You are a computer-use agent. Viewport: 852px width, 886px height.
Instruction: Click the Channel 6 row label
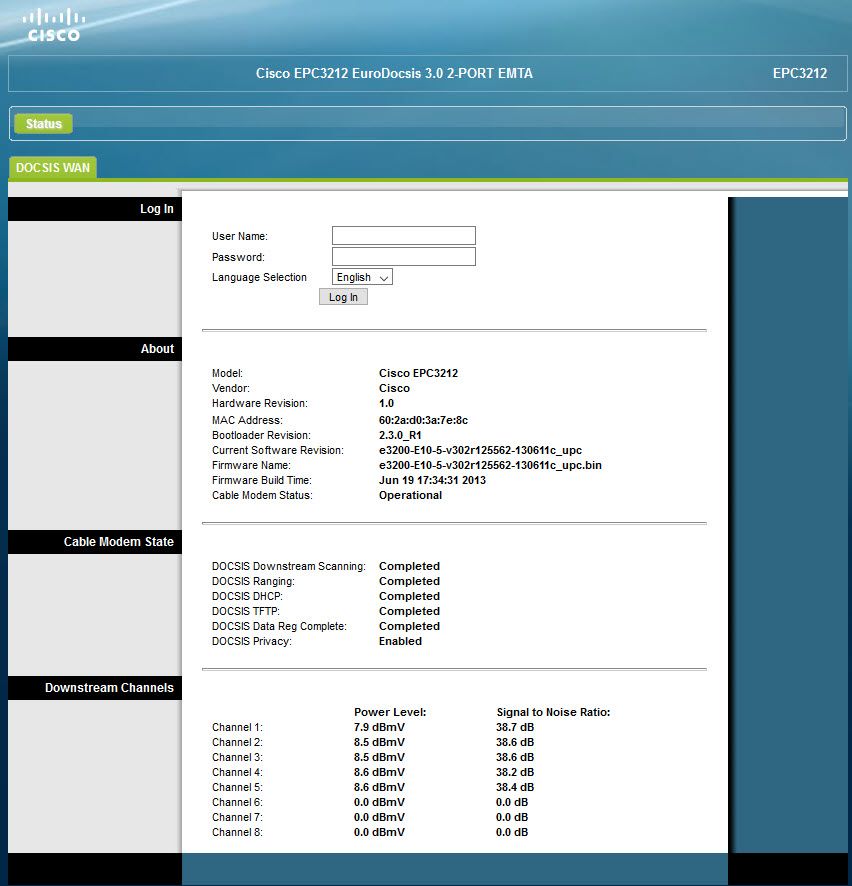point(237,802)
